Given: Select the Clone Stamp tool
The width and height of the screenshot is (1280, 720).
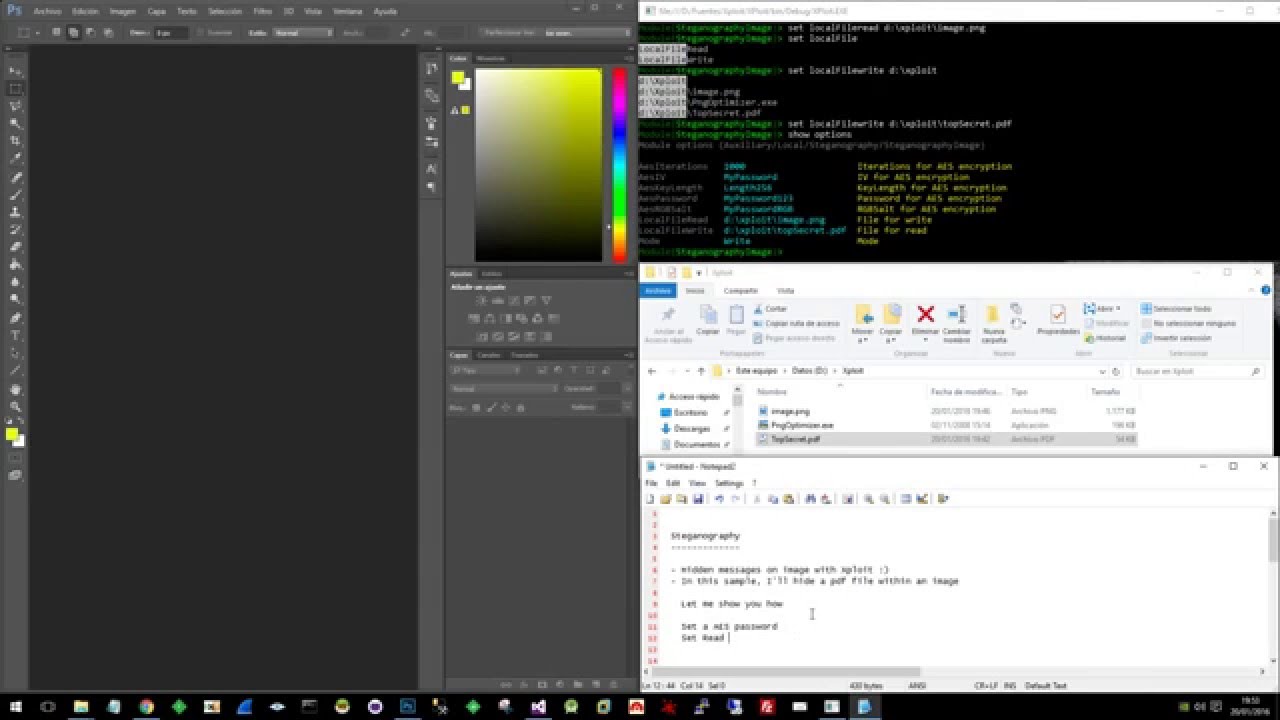Looking at the screenshot, I should (x=15, y=212).
